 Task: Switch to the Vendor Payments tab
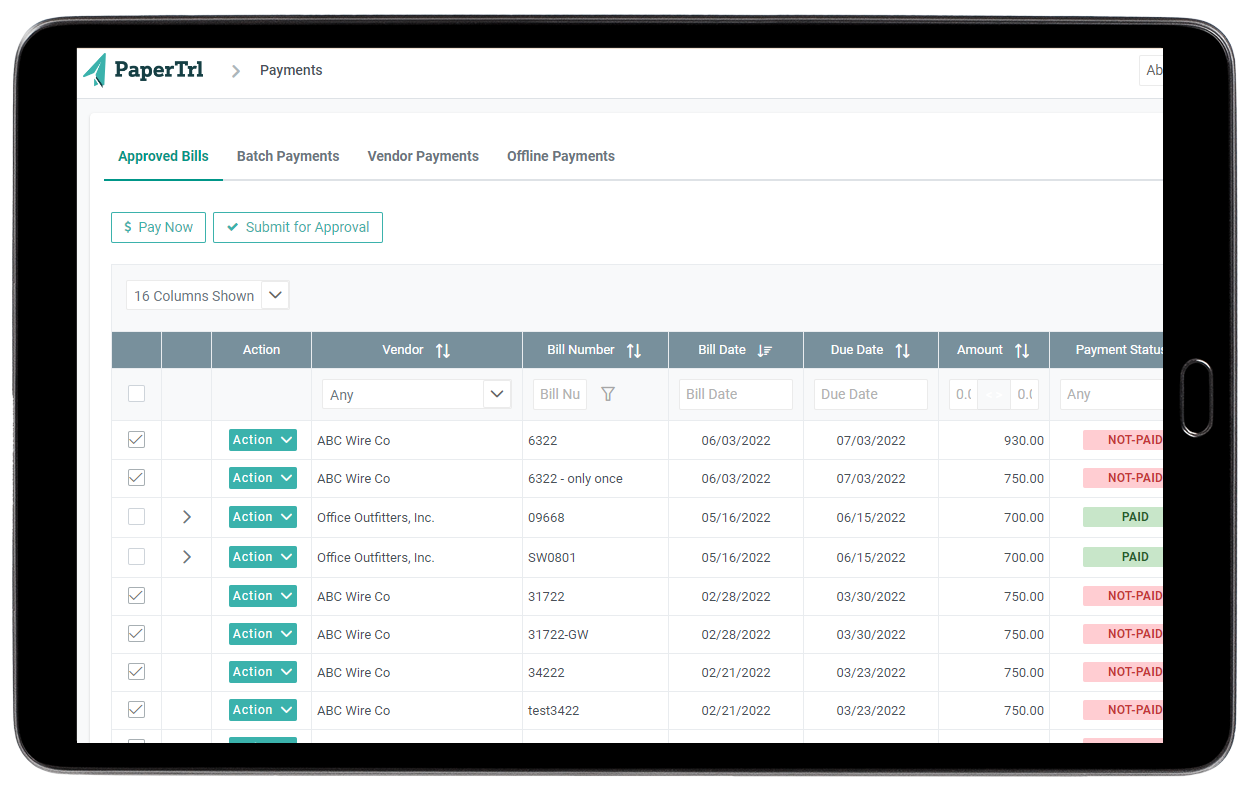click(x=423, y=156)
